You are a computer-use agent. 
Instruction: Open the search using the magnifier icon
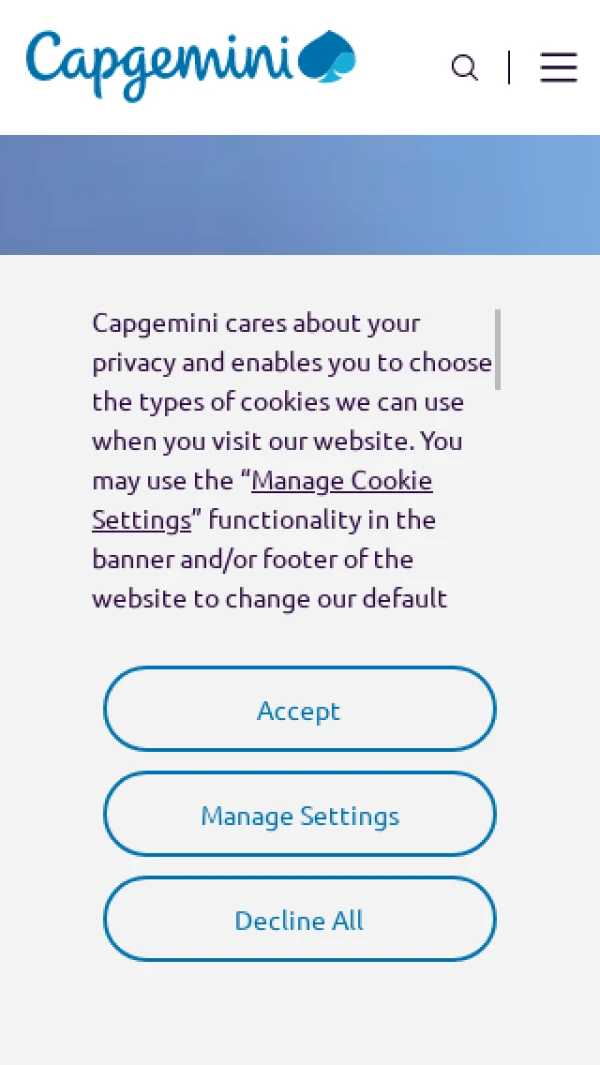[464, 68]
